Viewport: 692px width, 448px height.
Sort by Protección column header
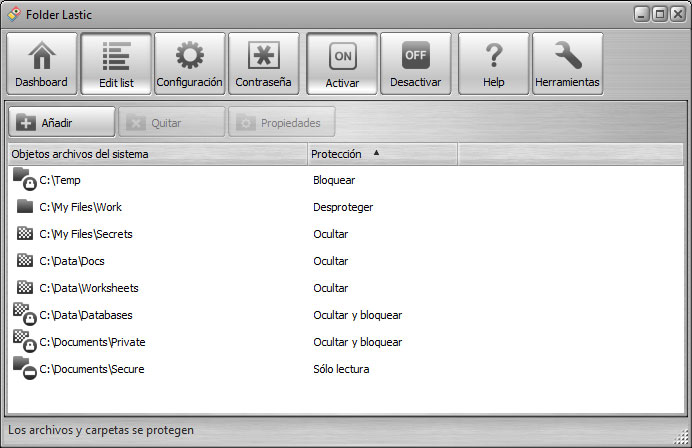382,154
